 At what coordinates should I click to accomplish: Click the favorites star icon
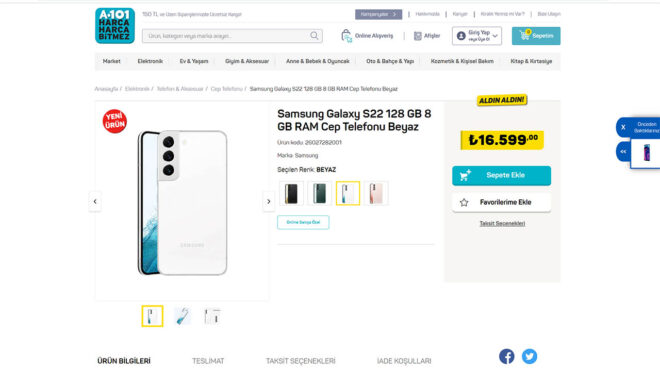pyautogui.click(x=464, y=203)
